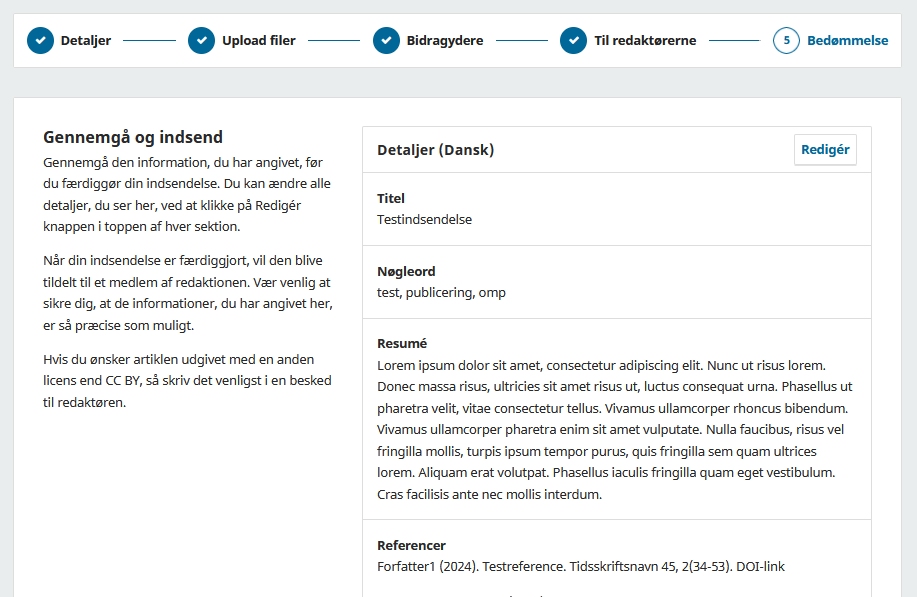The image size is (917, 597).
Task: Click the checkmark icon beside Bidragydere
Action: (x=386, y=41)
